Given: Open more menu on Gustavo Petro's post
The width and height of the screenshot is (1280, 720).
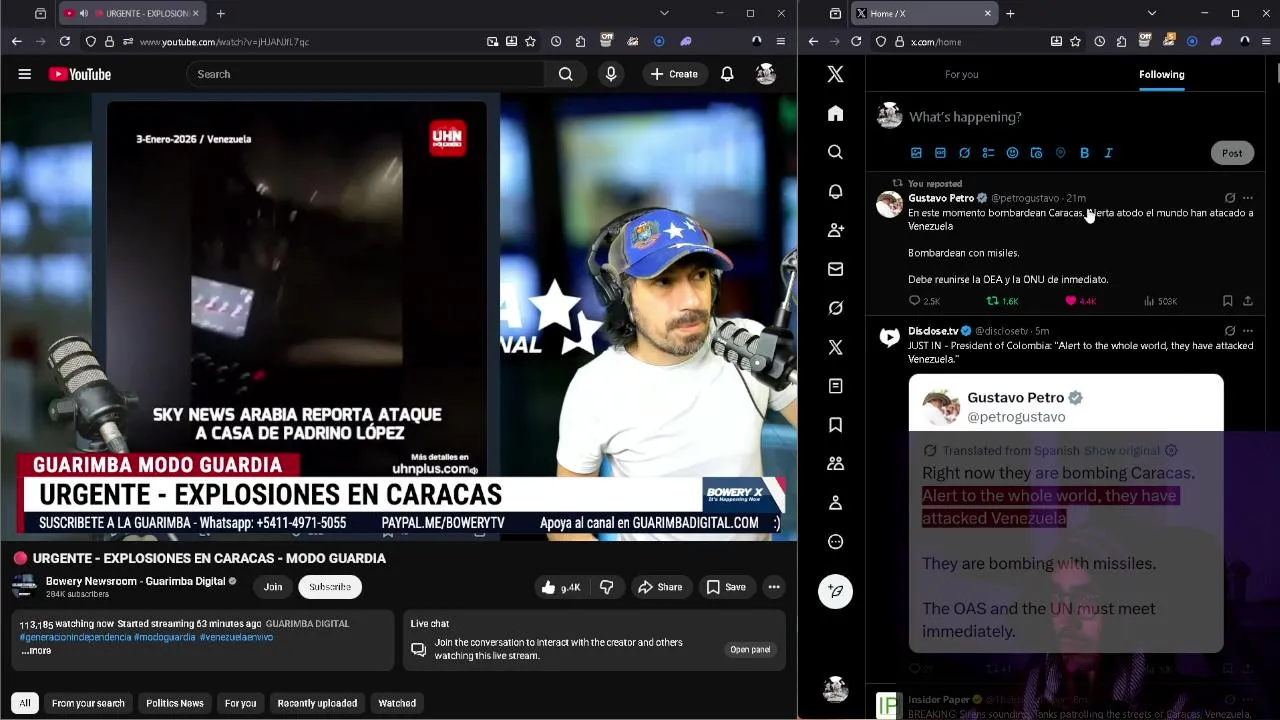Looking at the screenshot, I should (x=1248, y=198).
